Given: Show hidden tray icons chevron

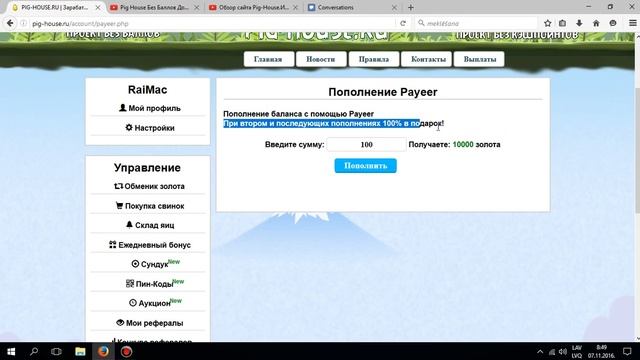Looking at the screenshot, I should click(x=540, y=352).
